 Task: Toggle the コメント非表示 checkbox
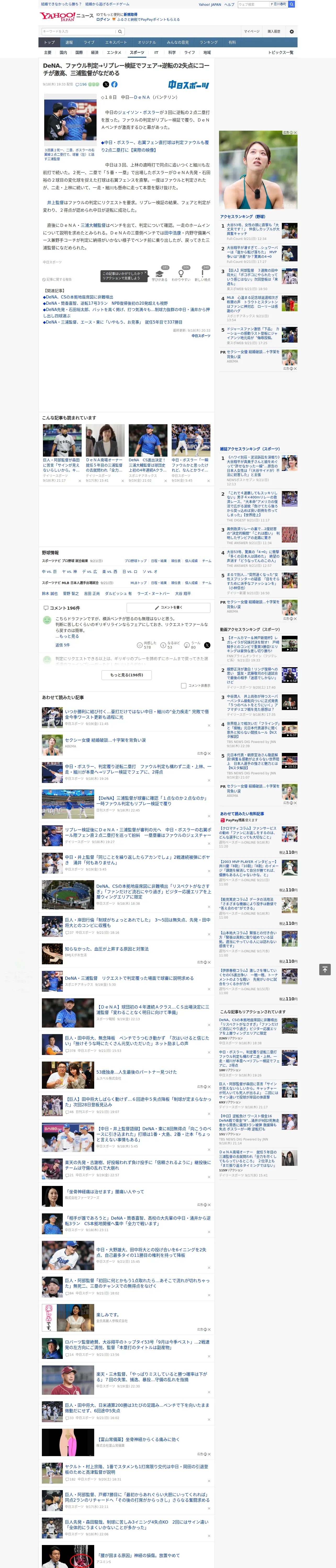click(x=183, y=685)
